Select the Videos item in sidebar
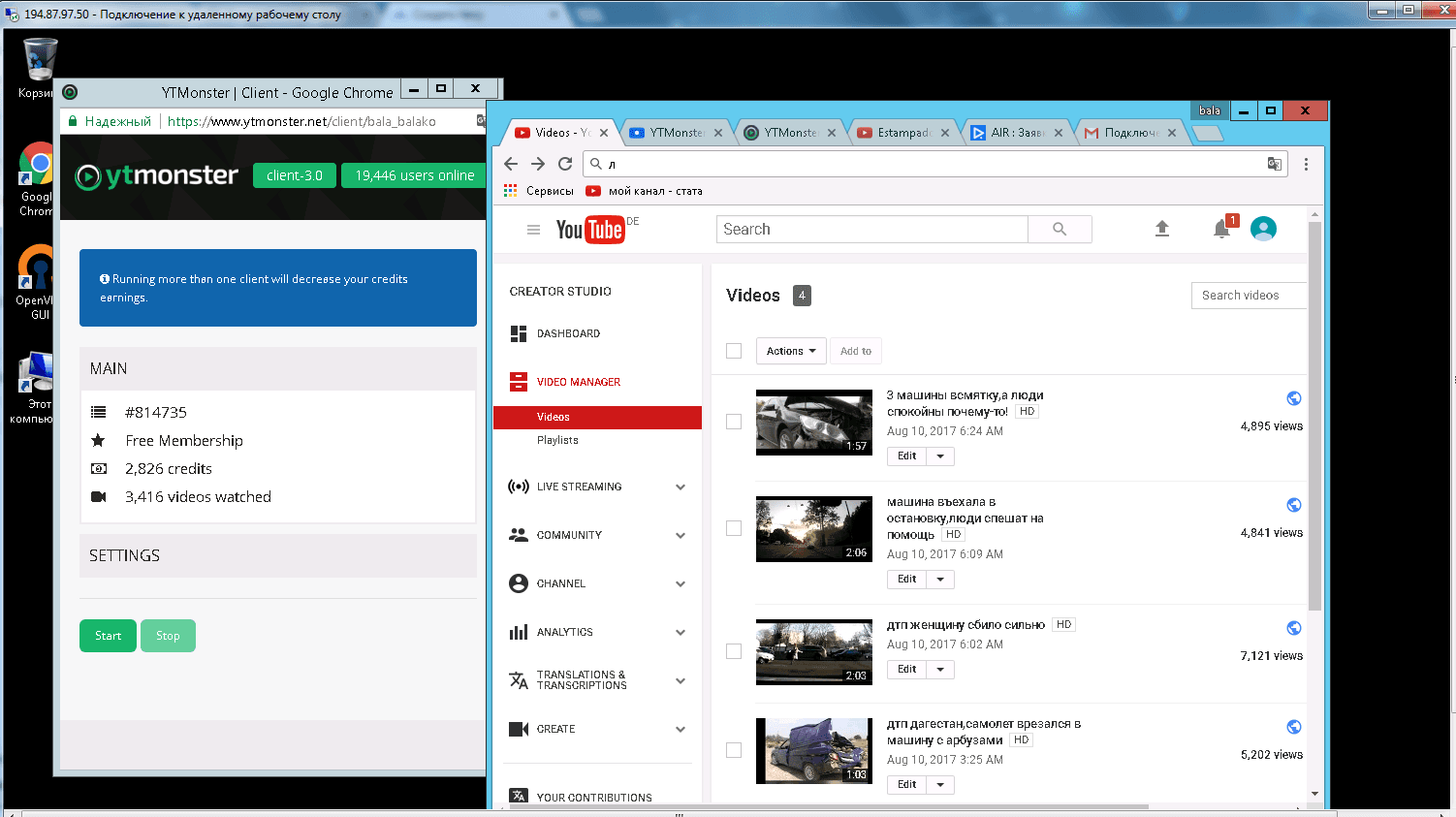This screenshot has width=1456, height=817. click(x=597, y=417)
